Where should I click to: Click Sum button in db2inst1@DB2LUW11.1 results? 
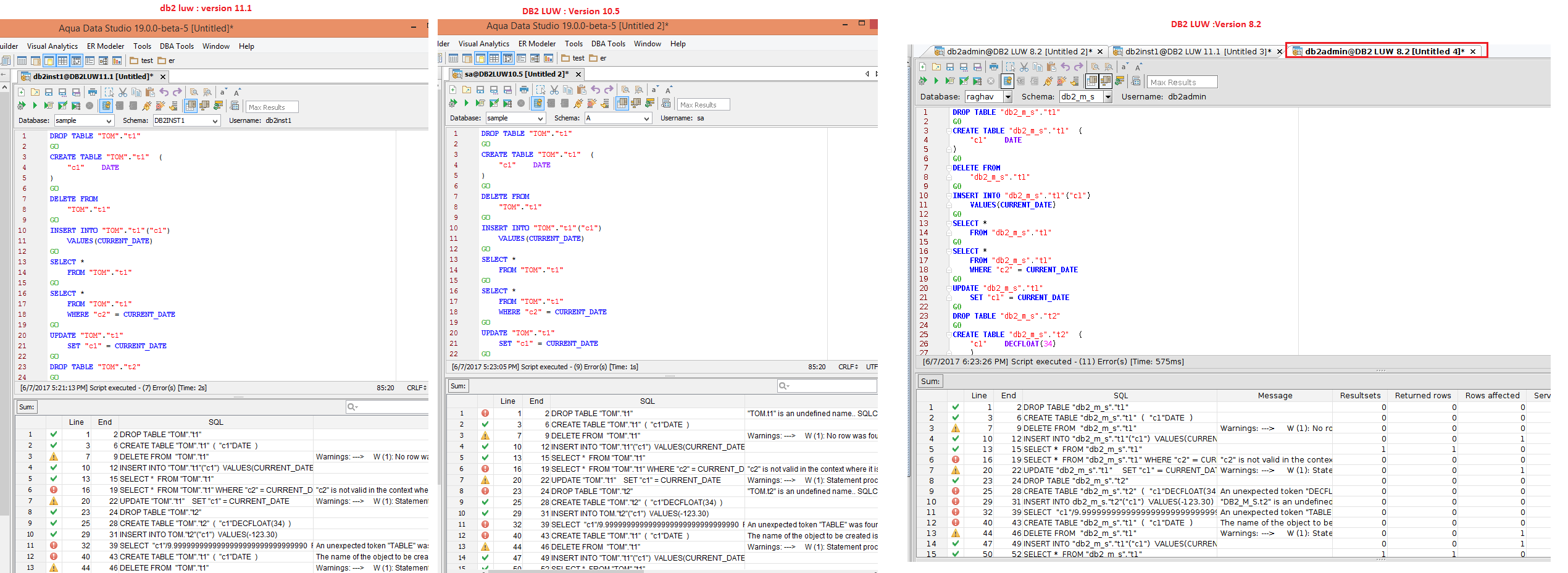pyautogui.click(x=27, y=407)
